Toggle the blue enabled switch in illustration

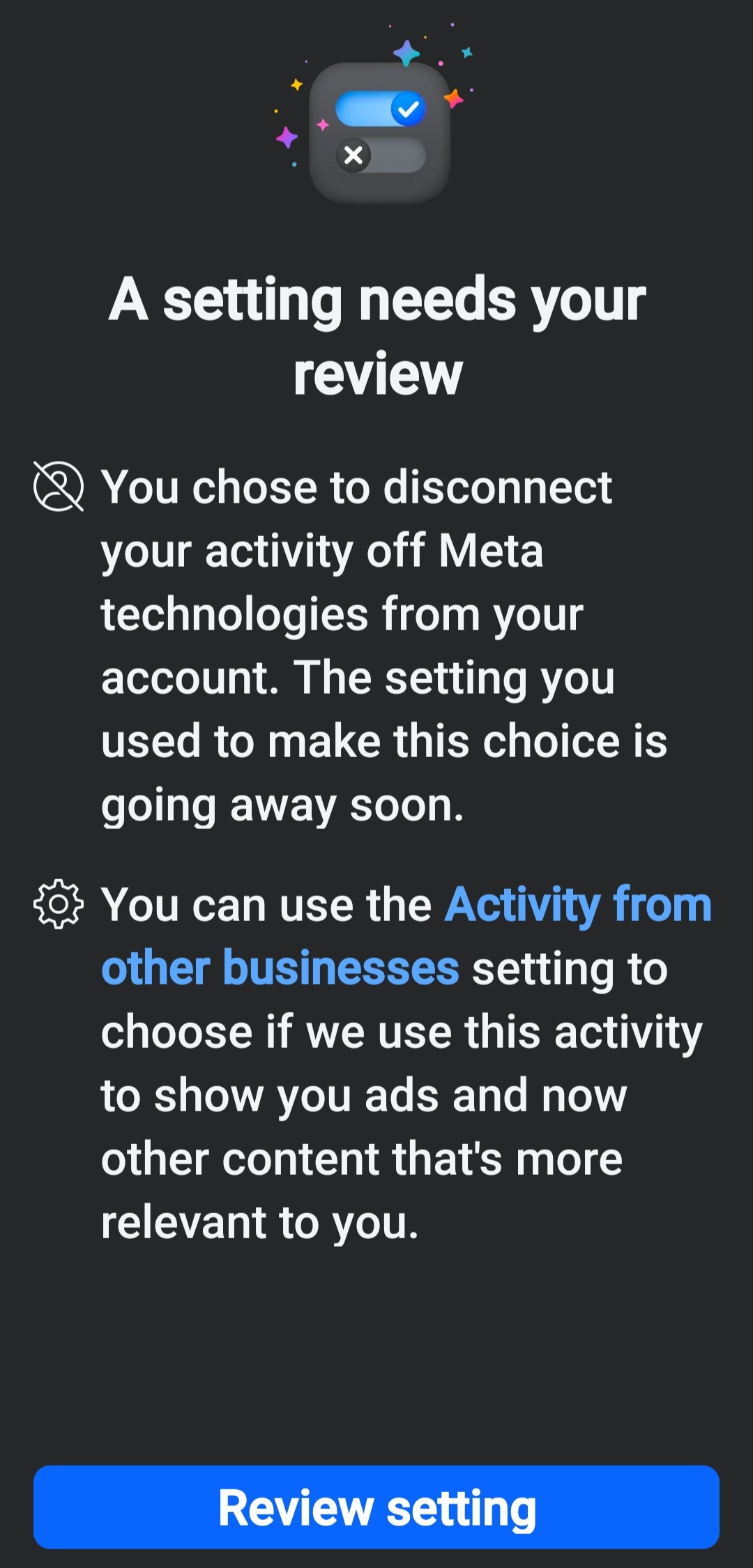point(381,109)
